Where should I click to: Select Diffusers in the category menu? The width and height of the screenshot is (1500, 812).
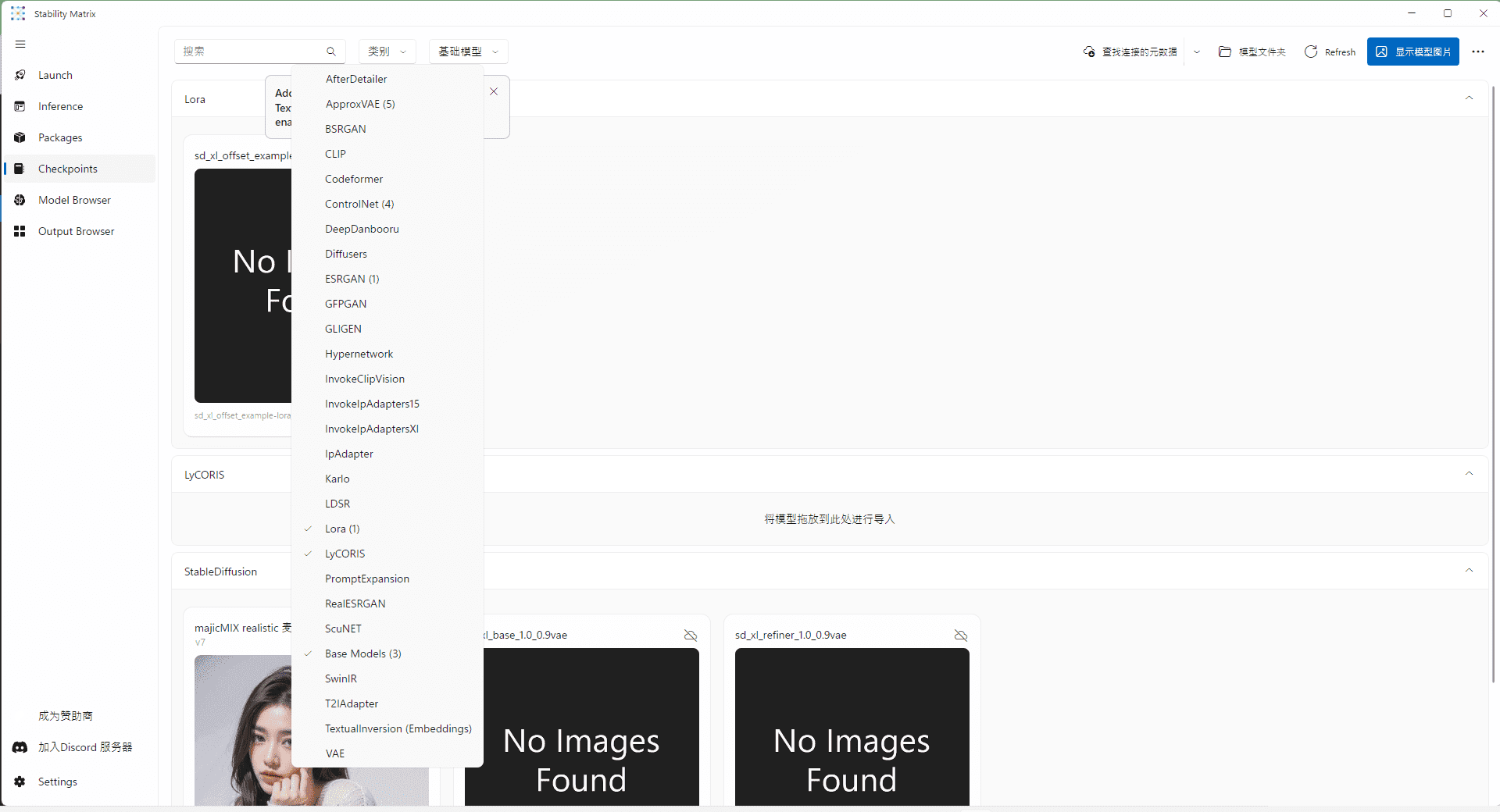(387, 254)
